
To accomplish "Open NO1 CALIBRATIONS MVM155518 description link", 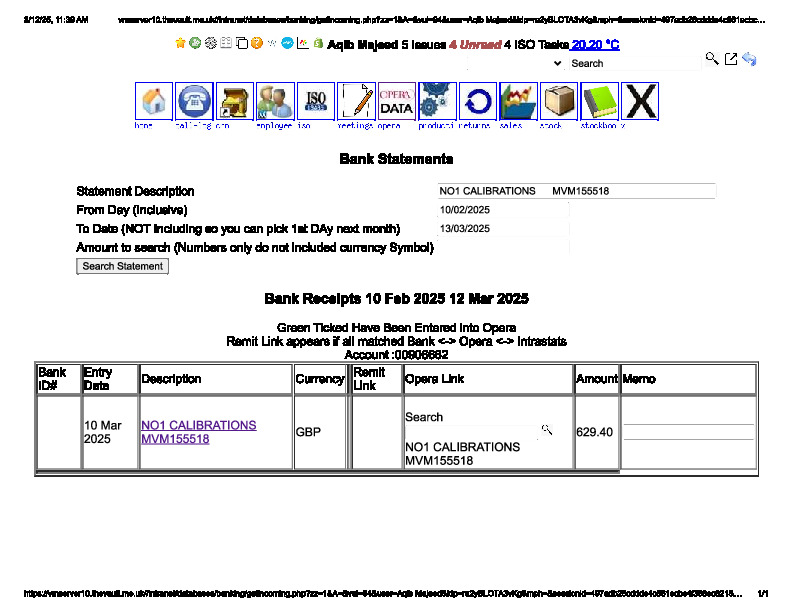I will [x=198, y=432].
